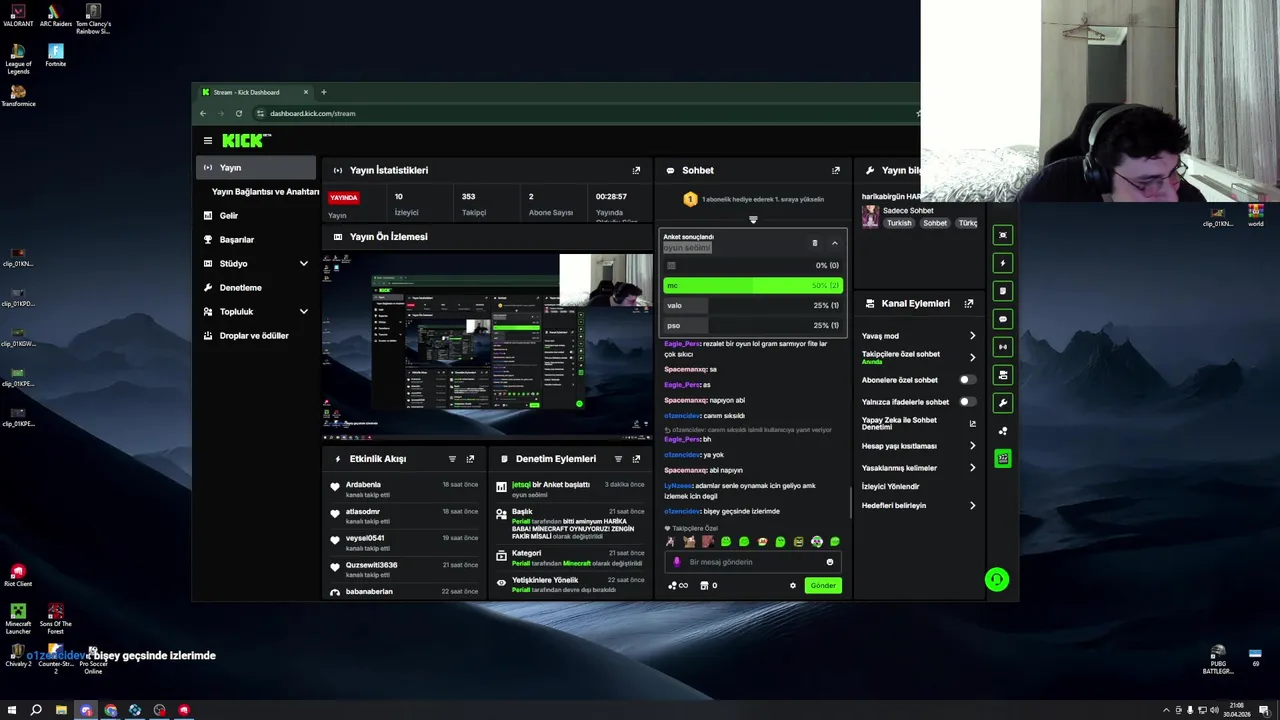Open Denetleme in the sidebar
The image size is (1280, 720).
click(240, 288)
